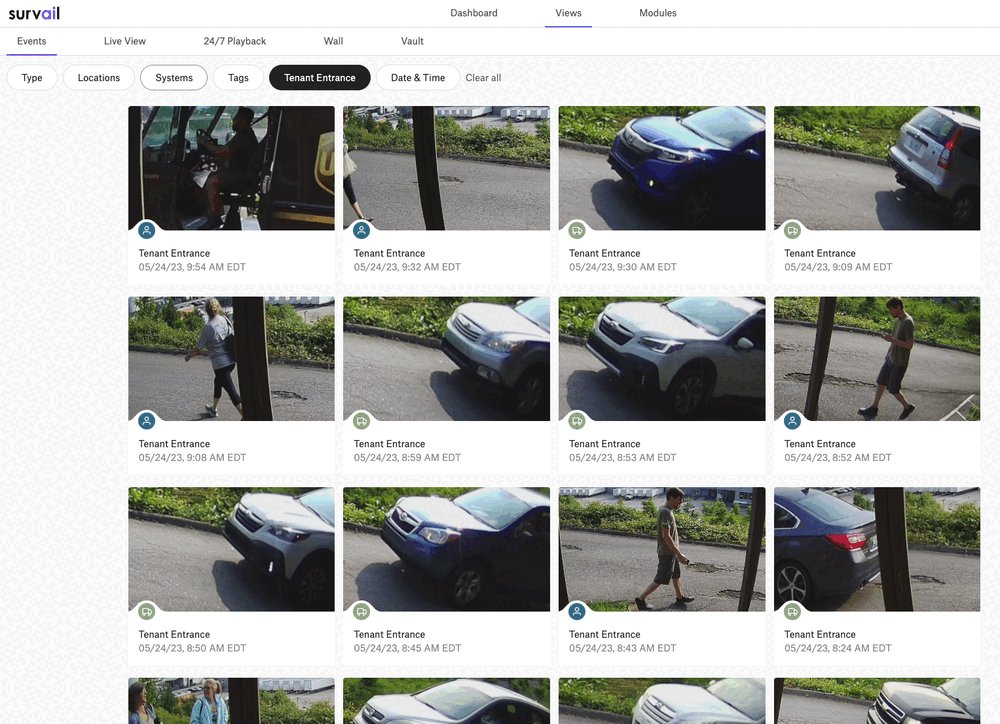This screenshot has height=724, width=1000.
Task: Click person icon on 9:54 AM event
Action: tap(147, 230)
